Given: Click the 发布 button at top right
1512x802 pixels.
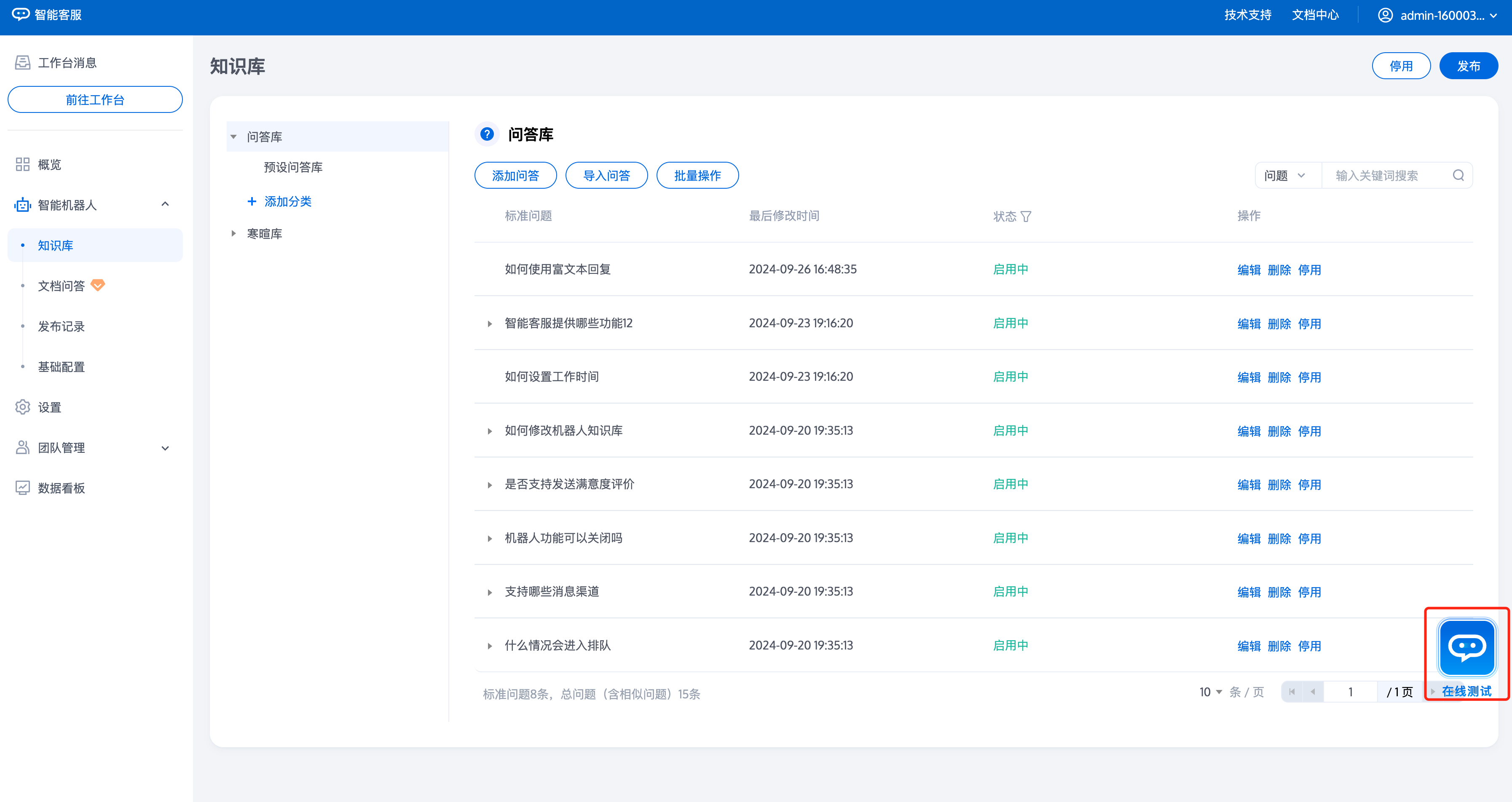Looking at the screenshot, I should [x=1468, y=66].
